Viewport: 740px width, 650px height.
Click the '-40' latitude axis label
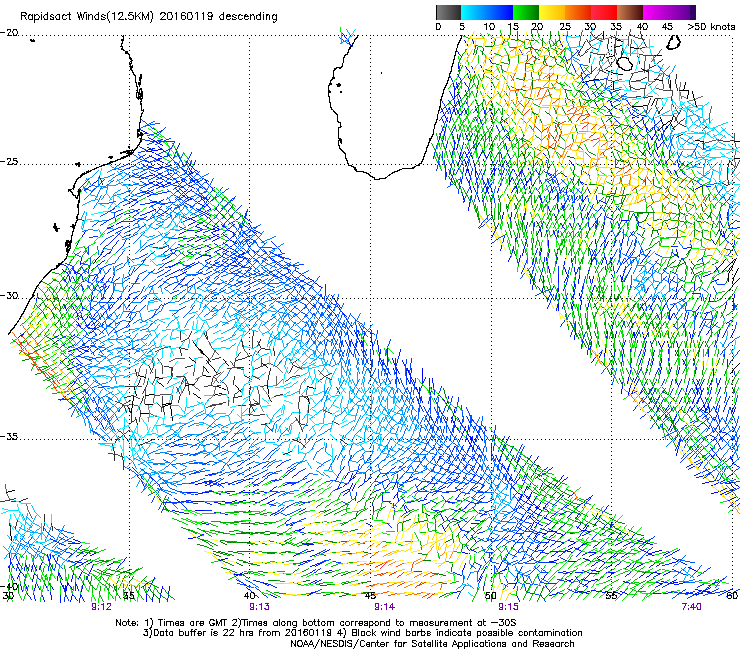9,586
